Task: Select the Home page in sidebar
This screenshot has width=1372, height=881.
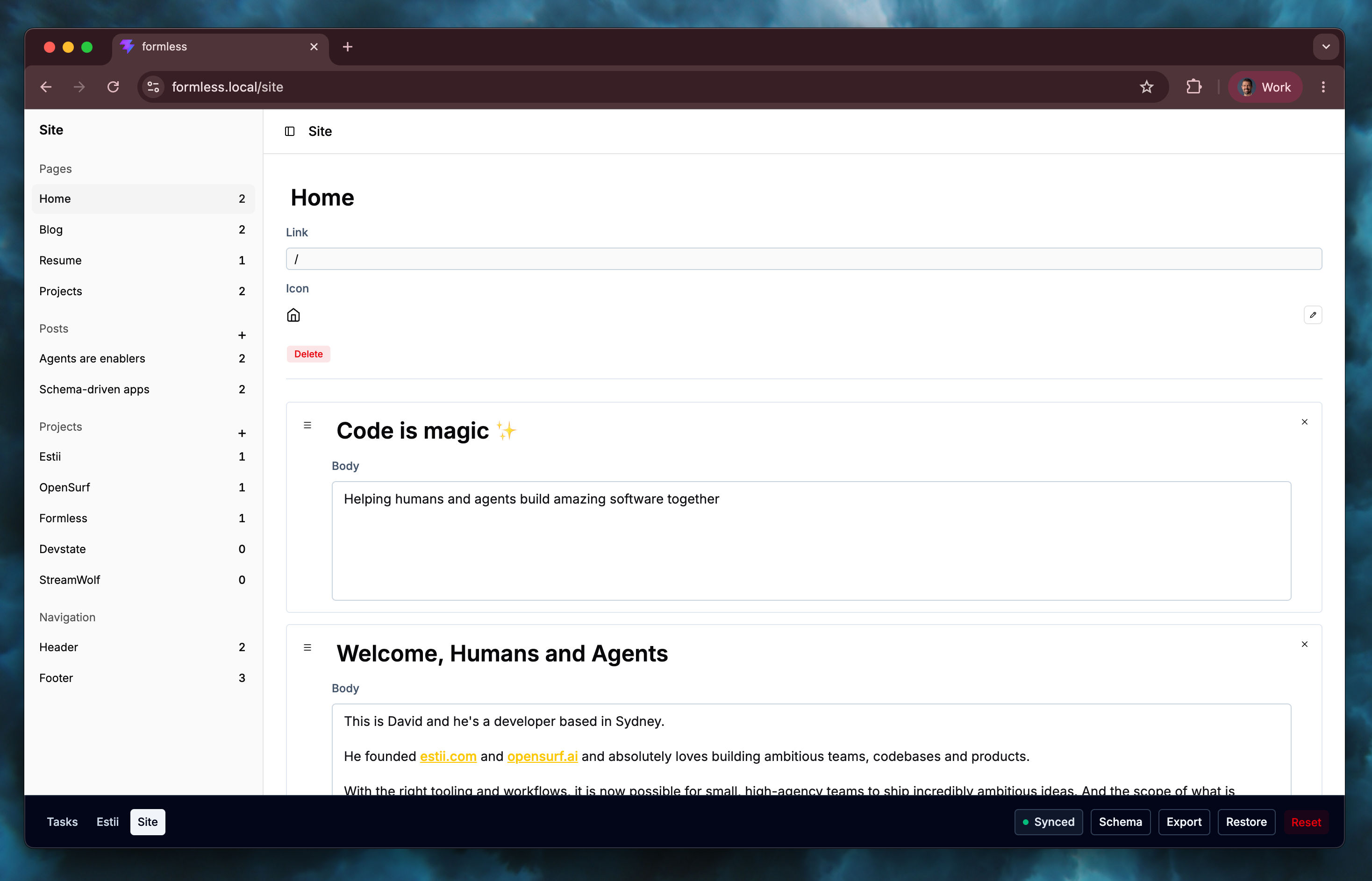Action: (x=143, y=199)
